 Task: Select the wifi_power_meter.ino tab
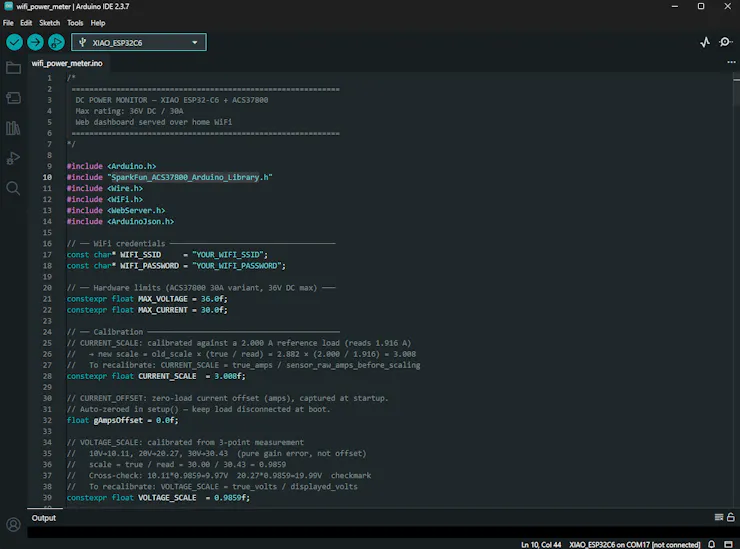point(67,63)
